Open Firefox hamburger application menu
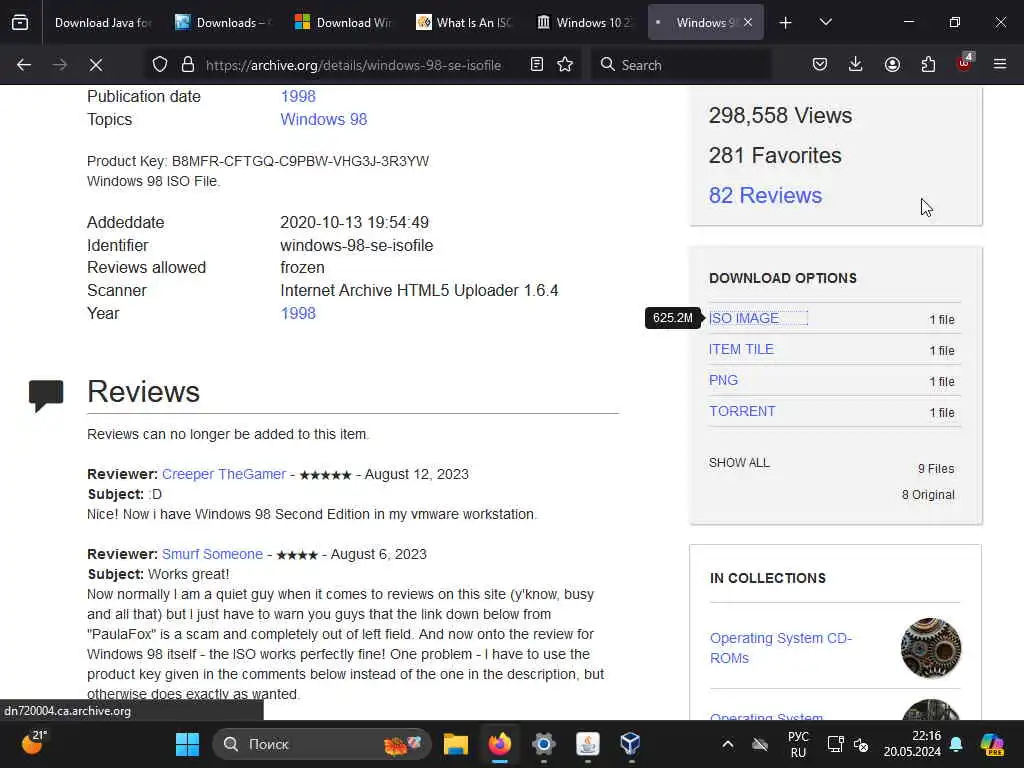The height and width of the screenshot is (768, 1024). pyautogui.click(x=1000, y=65)
